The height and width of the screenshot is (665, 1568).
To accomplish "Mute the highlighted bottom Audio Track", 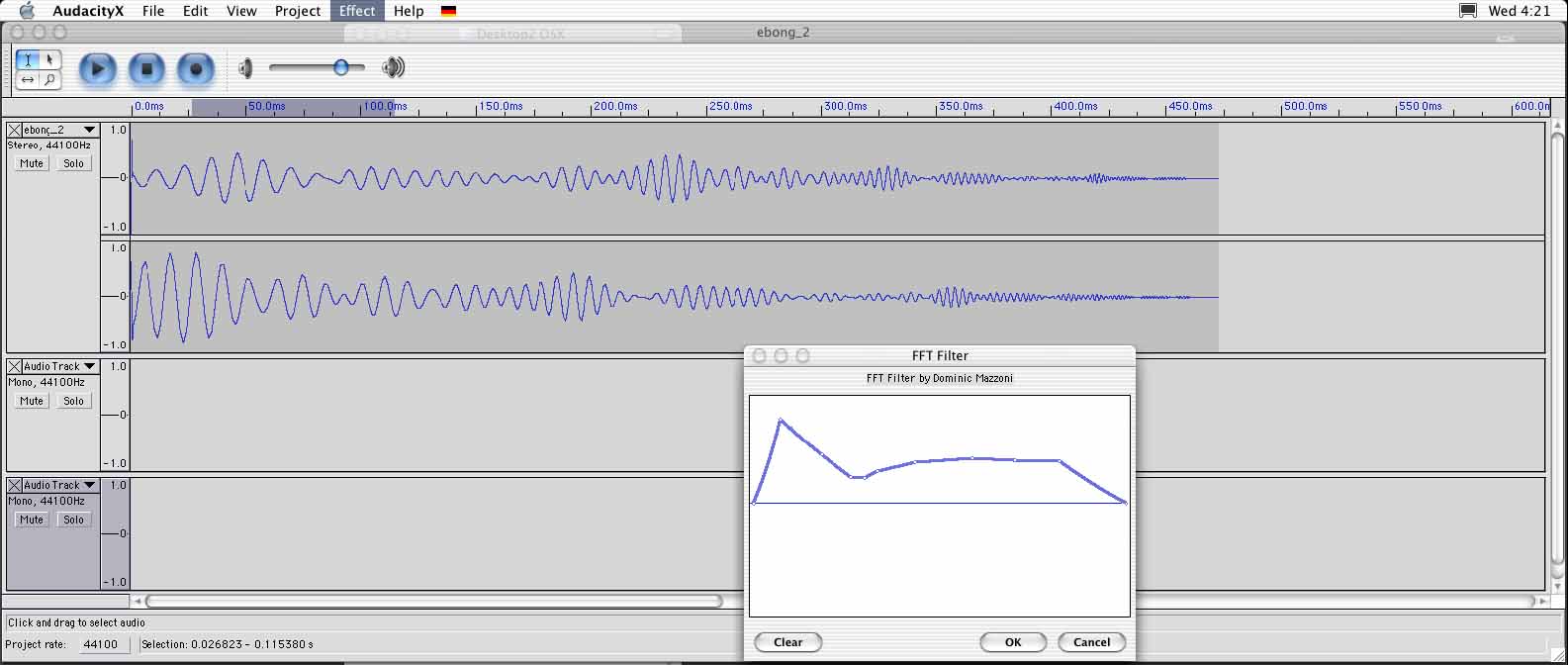I will (32, 520).
